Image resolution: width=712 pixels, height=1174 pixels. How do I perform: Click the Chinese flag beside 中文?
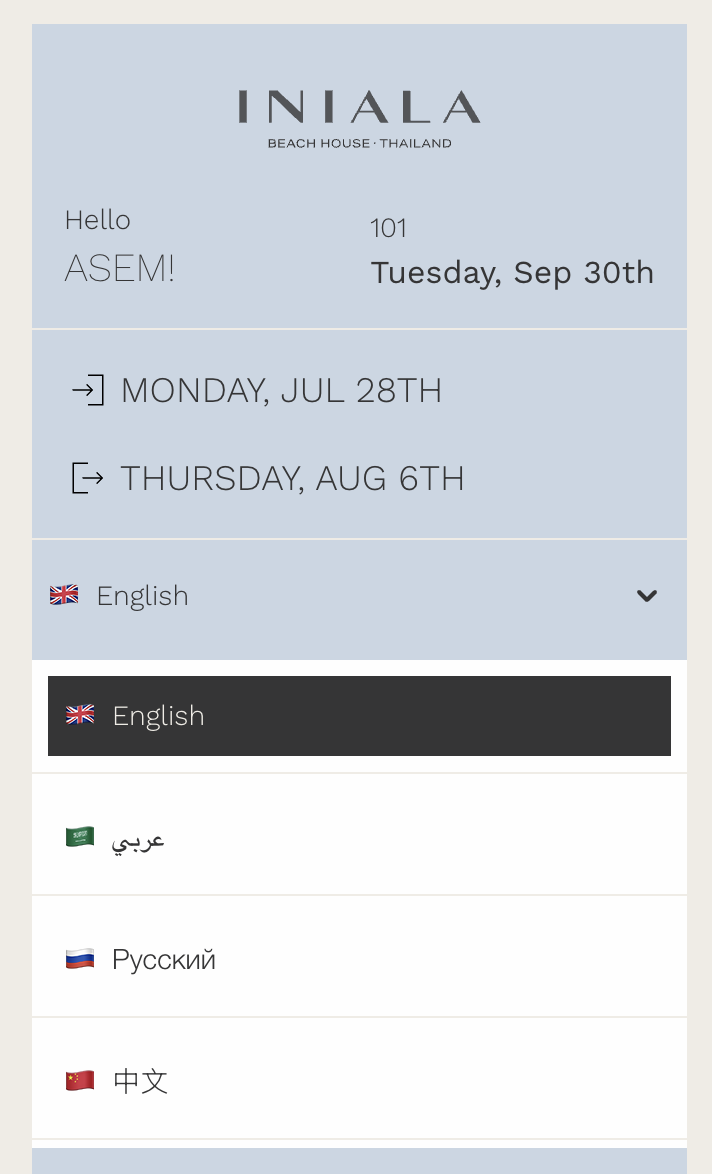80,1079
